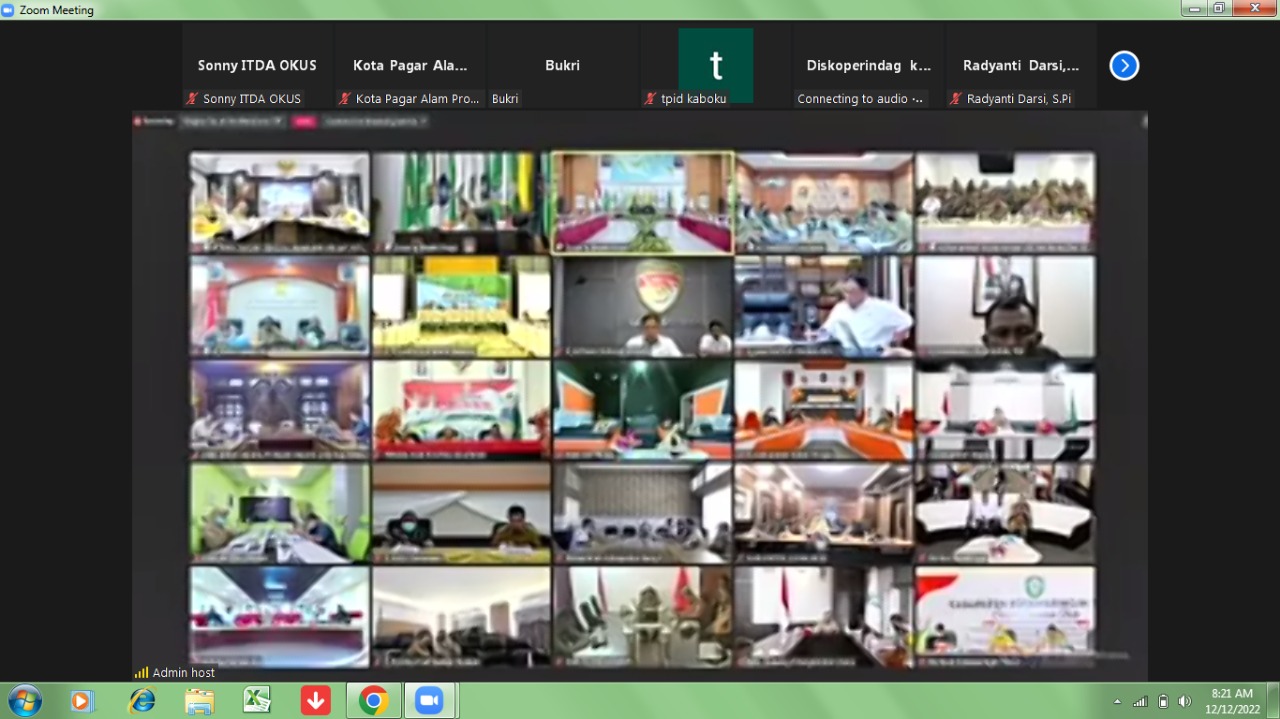
Task: Show next participants with blue arrow button
Action: click(x=1124, y=66)
